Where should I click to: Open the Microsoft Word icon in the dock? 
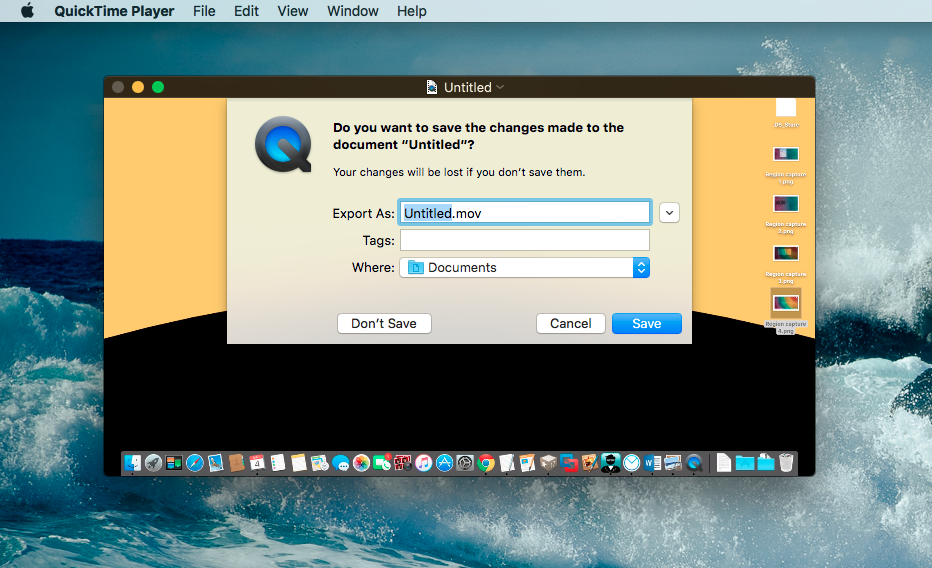652,463
